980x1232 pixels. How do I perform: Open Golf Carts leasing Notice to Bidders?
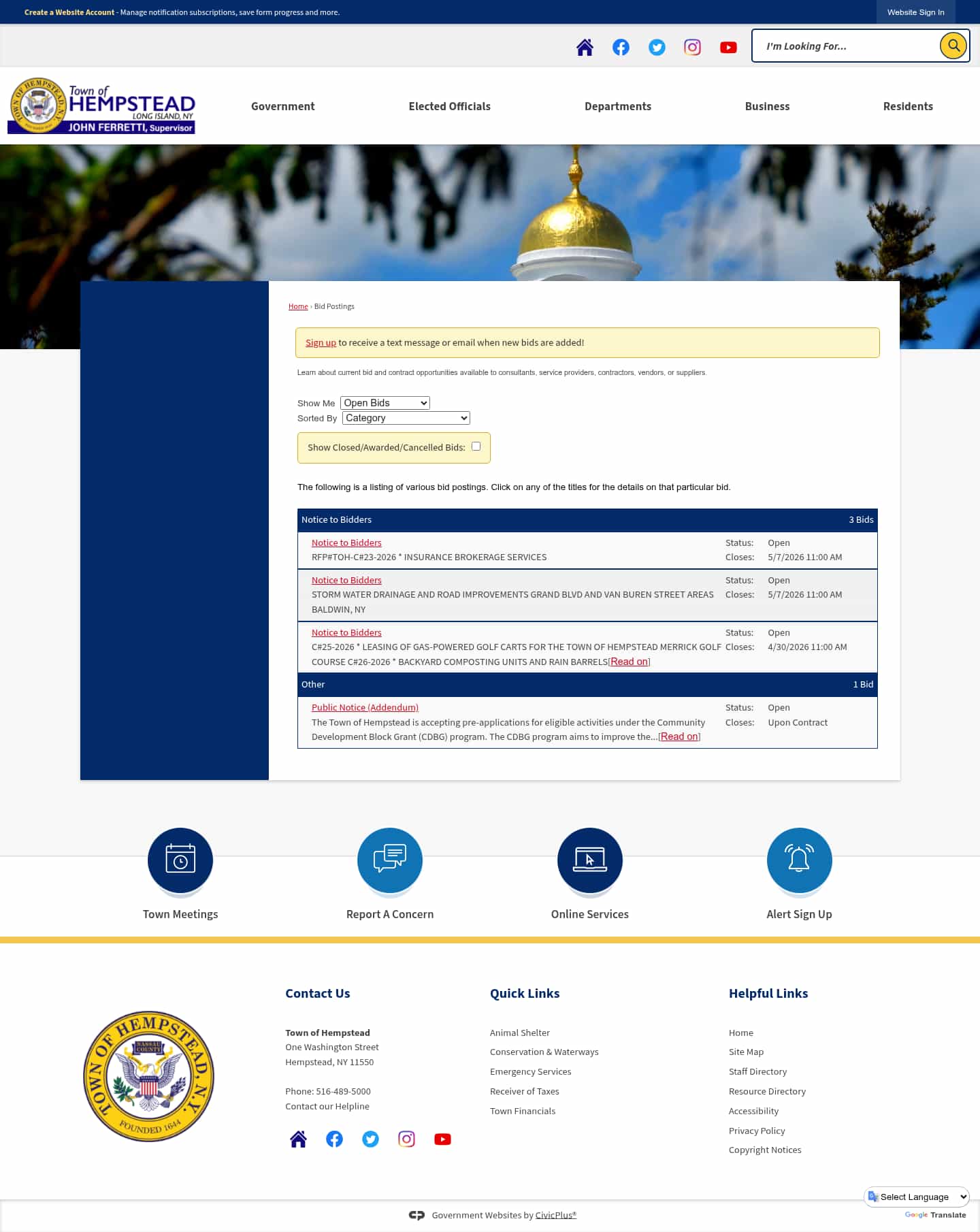[346, 632]
